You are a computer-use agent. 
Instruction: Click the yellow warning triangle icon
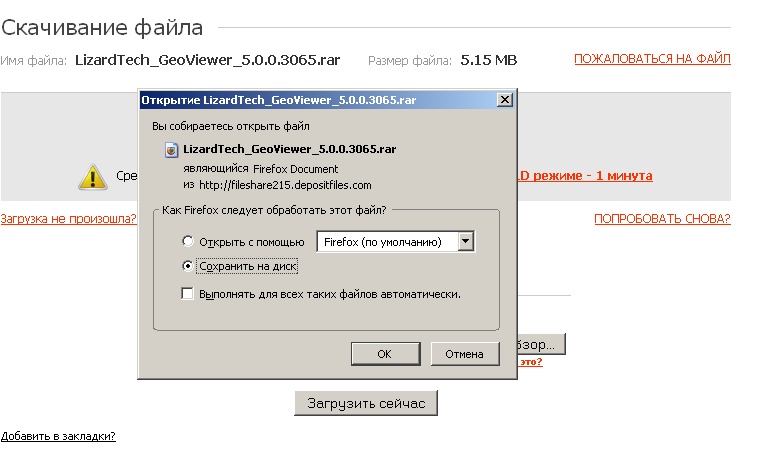[x=92, y=177]
